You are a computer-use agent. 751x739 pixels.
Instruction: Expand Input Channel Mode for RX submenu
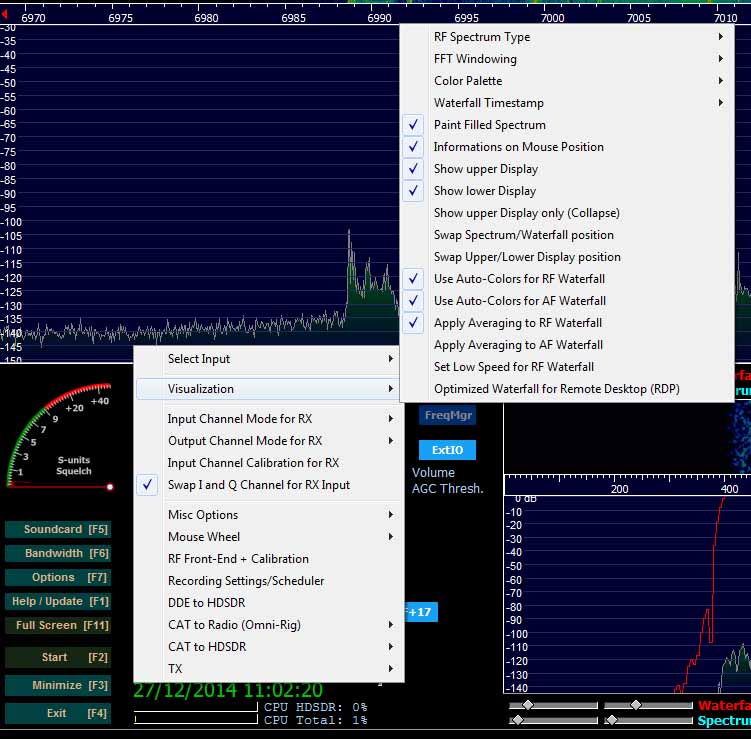click(269, 419)
